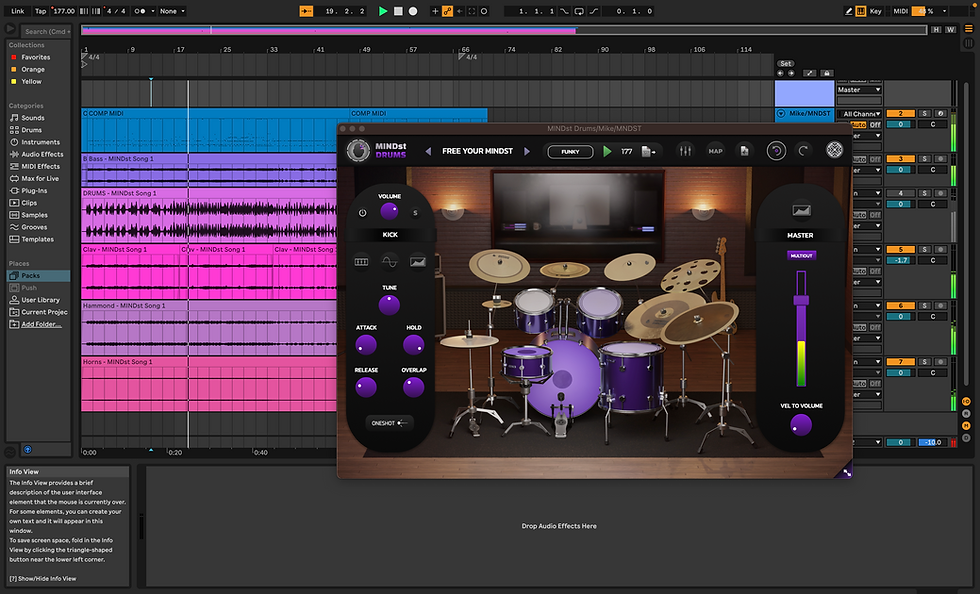Click the Tap tempo button
The image size is (980, 594).
click(41, 11)
